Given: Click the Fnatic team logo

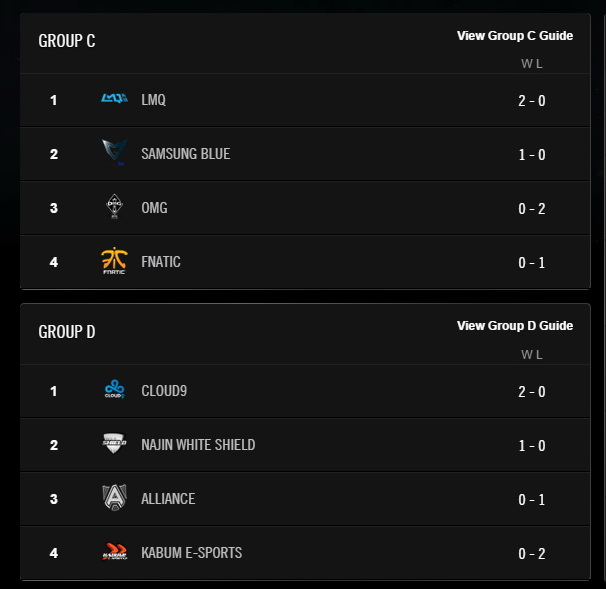Looking at the screenshot, I should click(x=114, y=261).
